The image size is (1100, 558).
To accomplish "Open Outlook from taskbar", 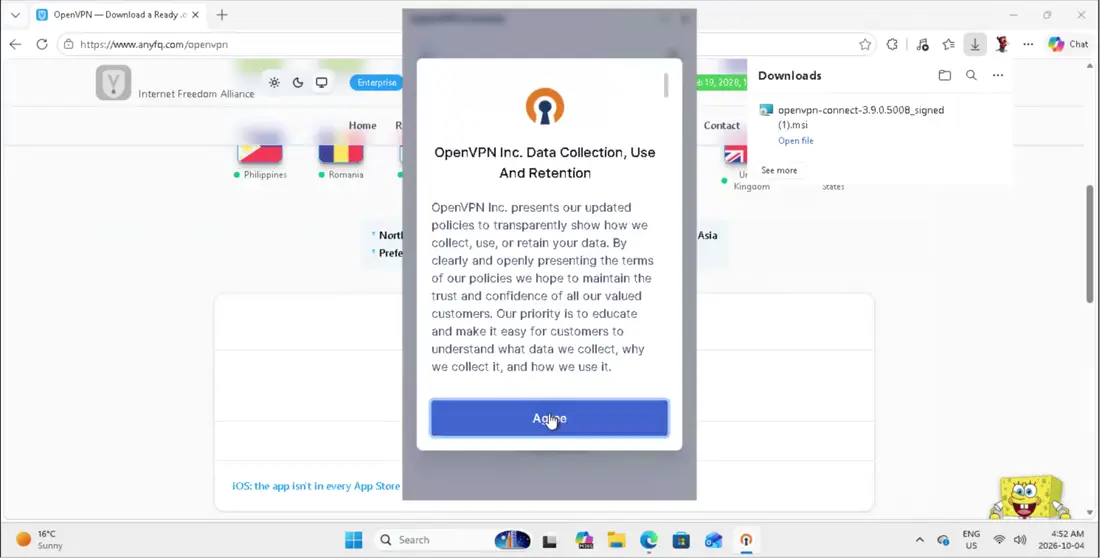I will [x=713, y=540].
